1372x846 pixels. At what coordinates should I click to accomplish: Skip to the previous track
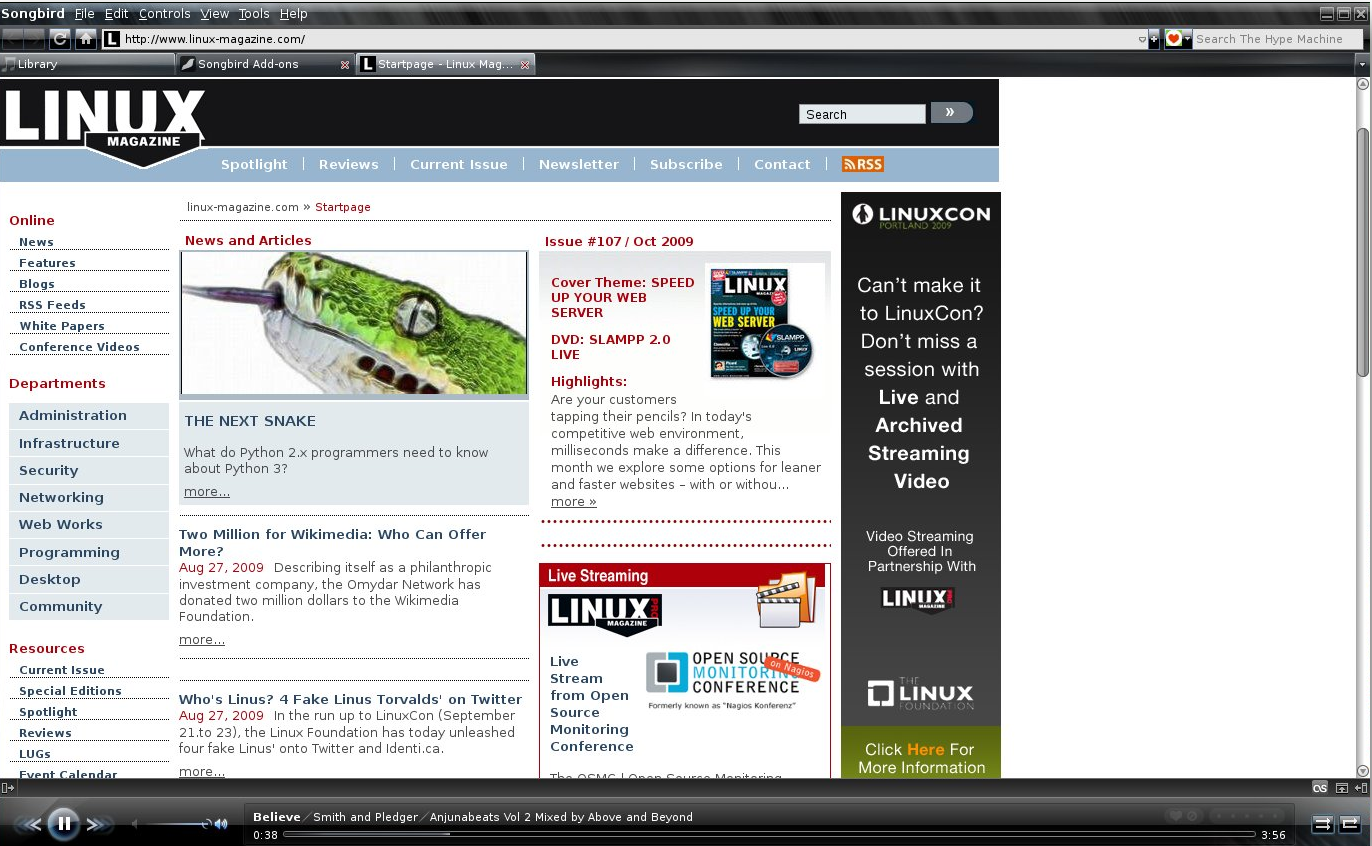pos(29,825)
